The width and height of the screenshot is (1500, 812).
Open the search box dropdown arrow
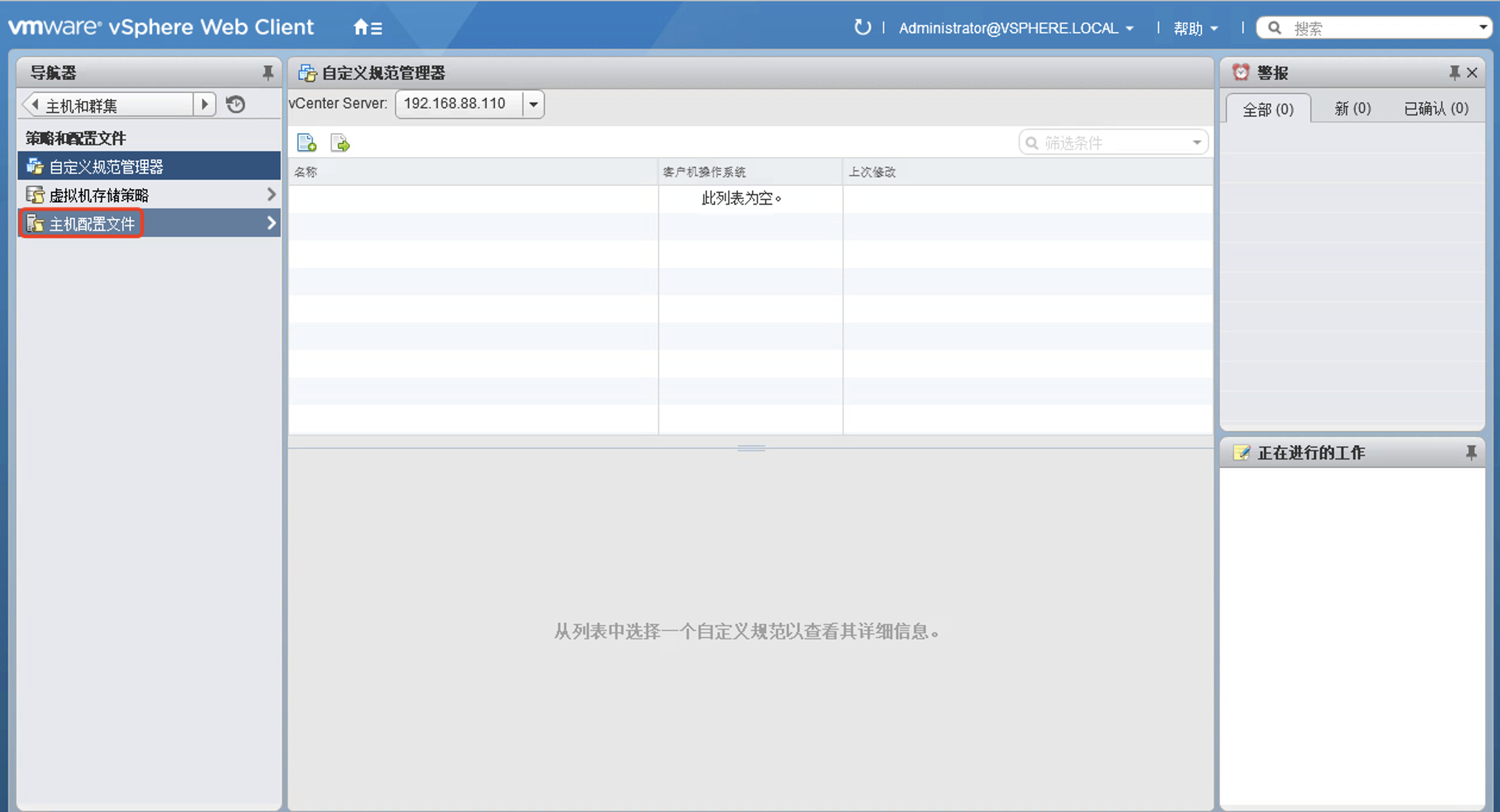pos(1483,27)
